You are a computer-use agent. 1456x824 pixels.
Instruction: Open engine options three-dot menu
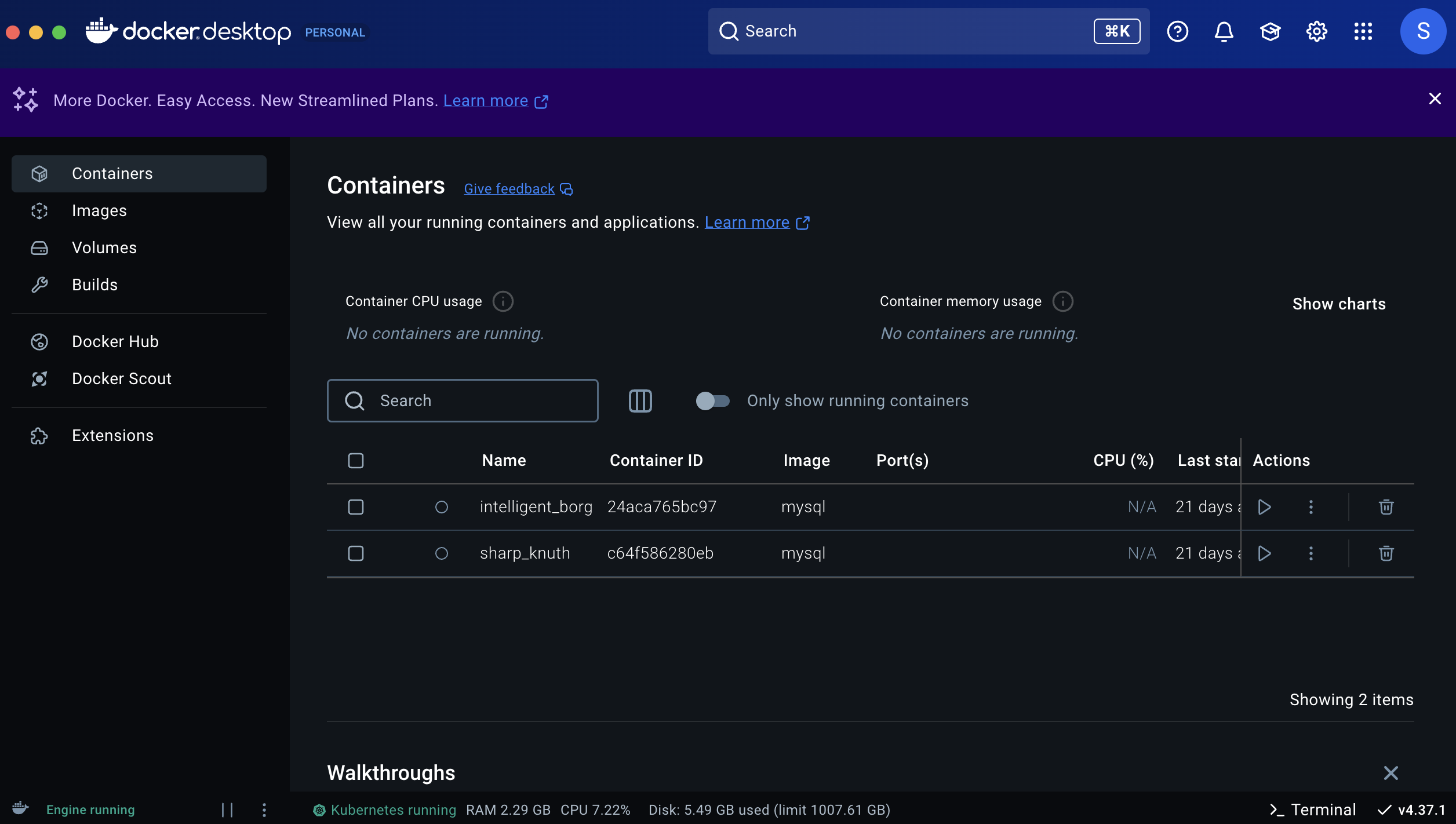264,810
